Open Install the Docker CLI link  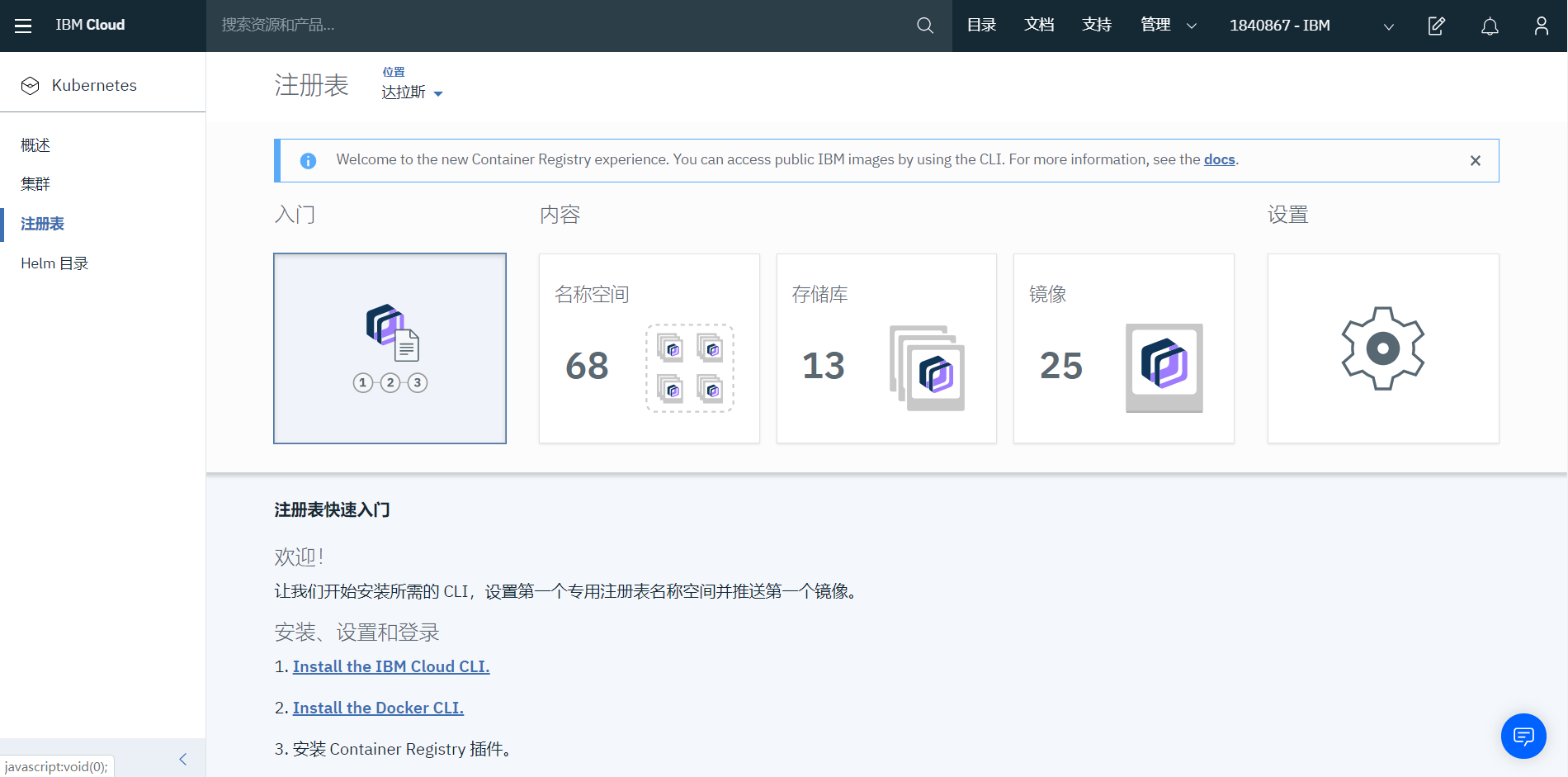point(378,708)
